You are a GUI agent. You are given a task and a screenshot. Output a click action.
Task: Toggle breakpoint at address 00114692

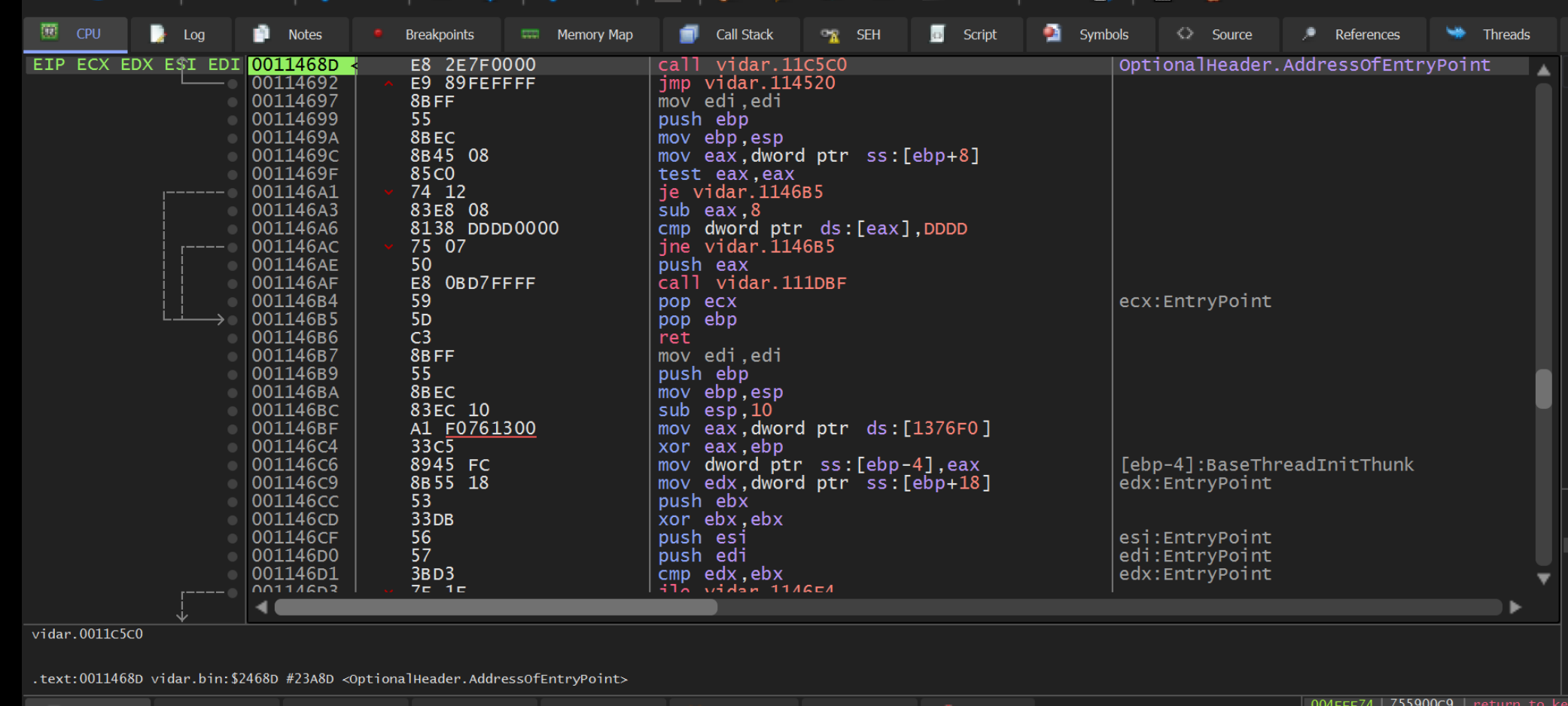click(x=231, y=83)
